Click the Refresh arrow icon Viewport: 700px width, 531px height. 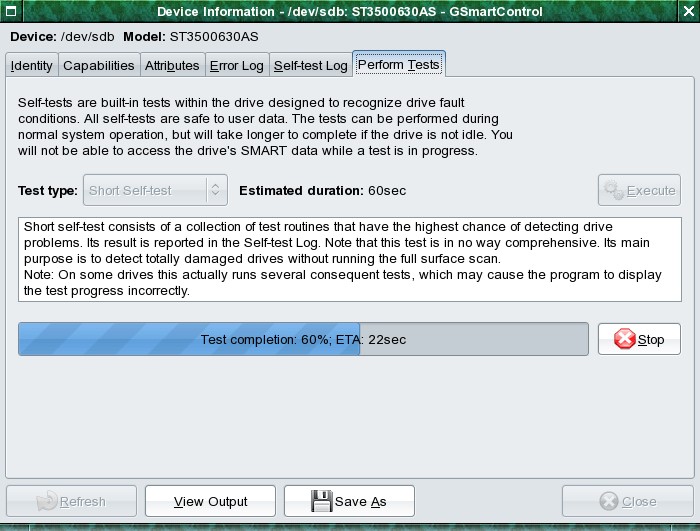click(x=46, y=501)
